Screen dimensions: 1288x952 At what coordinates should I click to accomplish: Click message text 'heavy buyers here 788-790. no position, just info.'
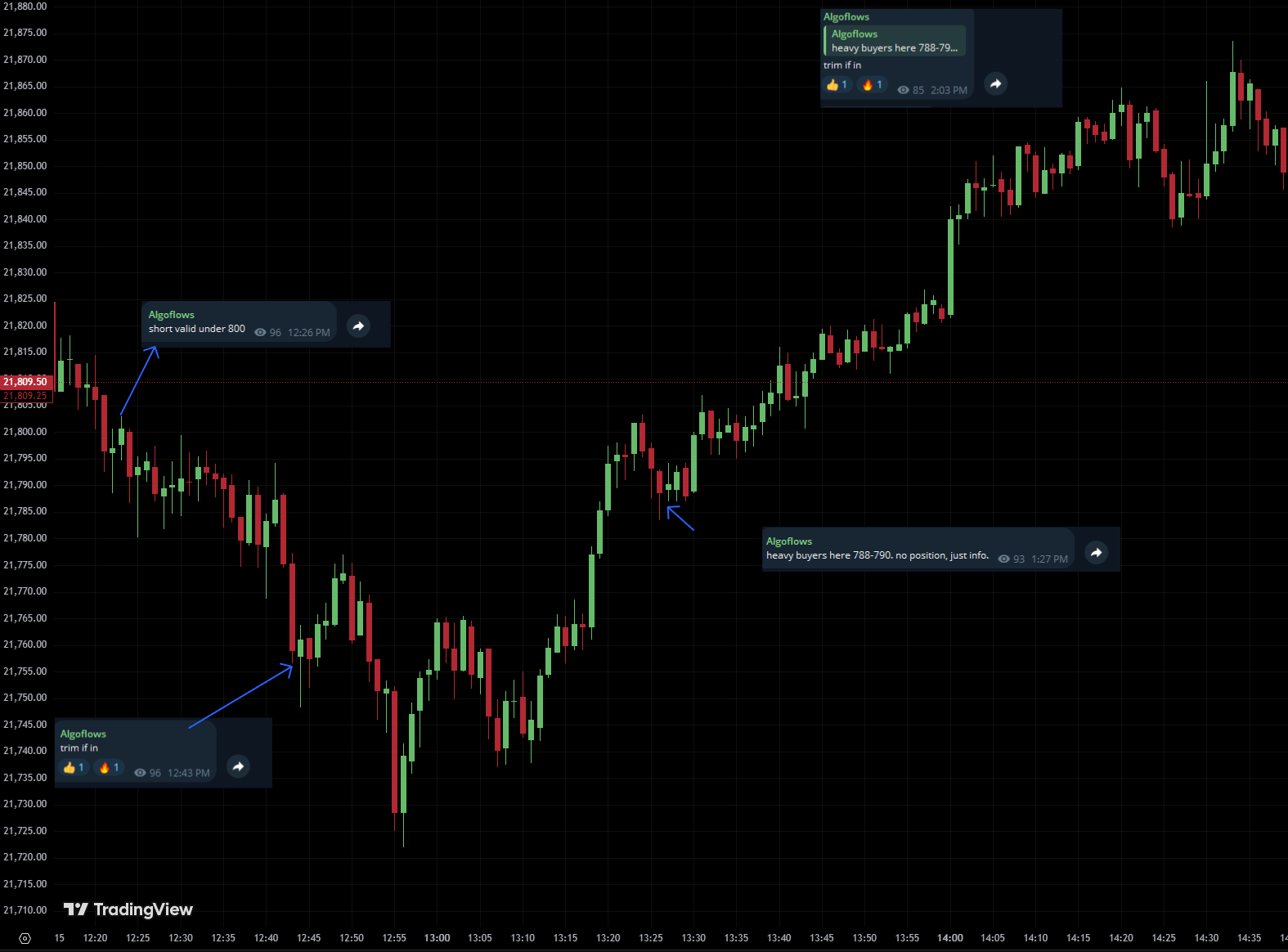click(877, 555)
